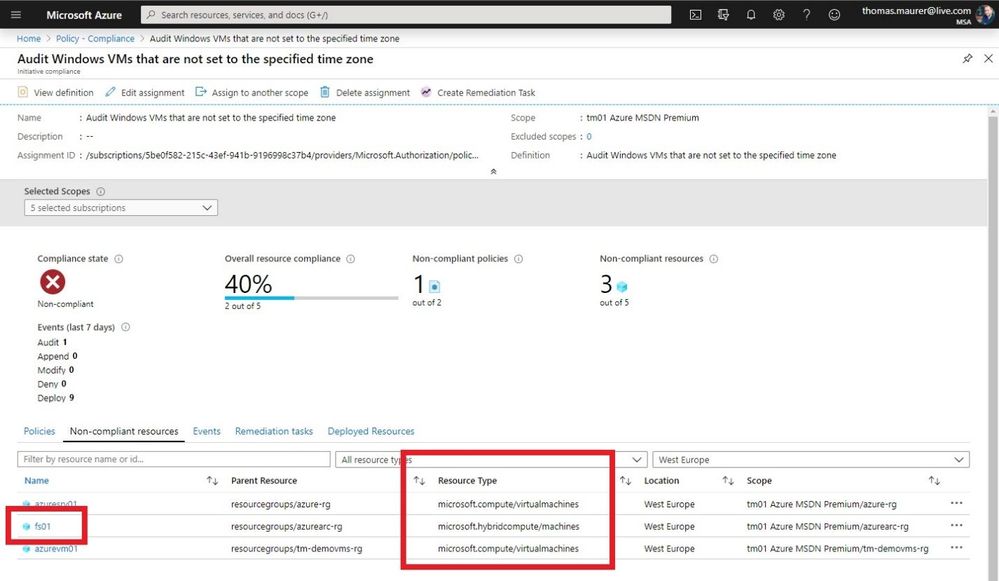Open more options for tm-demovms-rg row

[x=956, y=548]
